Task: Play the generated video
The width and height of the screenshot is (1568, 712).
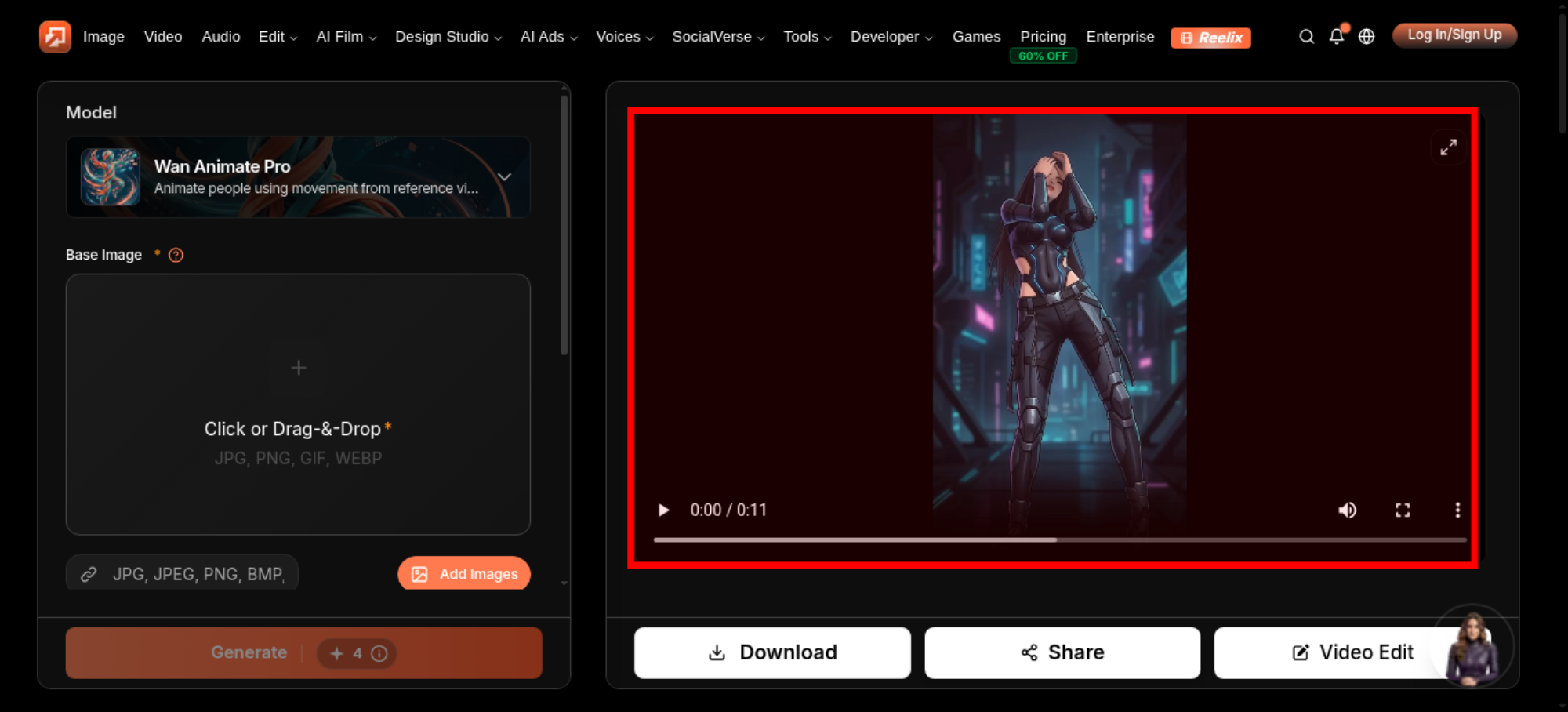Action: pyautogui.click(x=663, y=510)
